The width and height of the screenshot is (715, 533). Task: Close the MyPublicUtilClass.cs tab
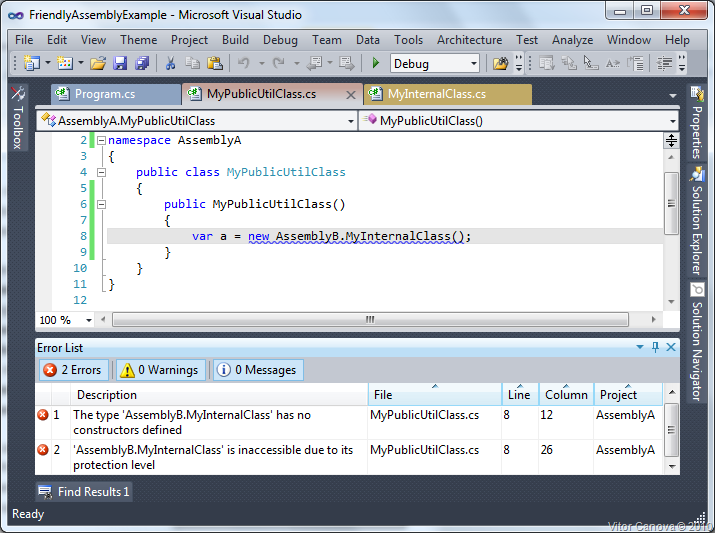tap(351, 95)
